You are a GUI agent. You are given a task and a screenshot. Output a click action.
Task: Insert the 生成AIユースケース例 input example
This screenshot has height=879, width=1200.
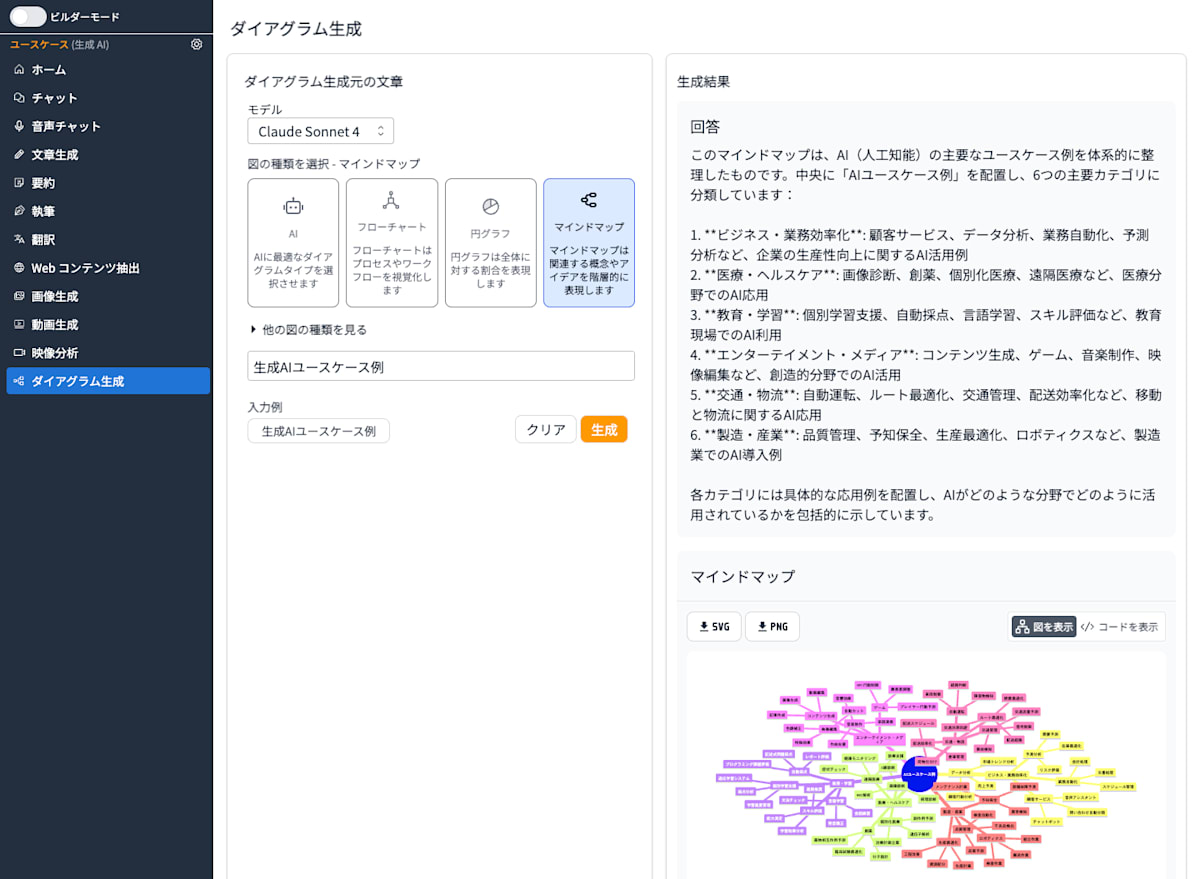(319, 431)
